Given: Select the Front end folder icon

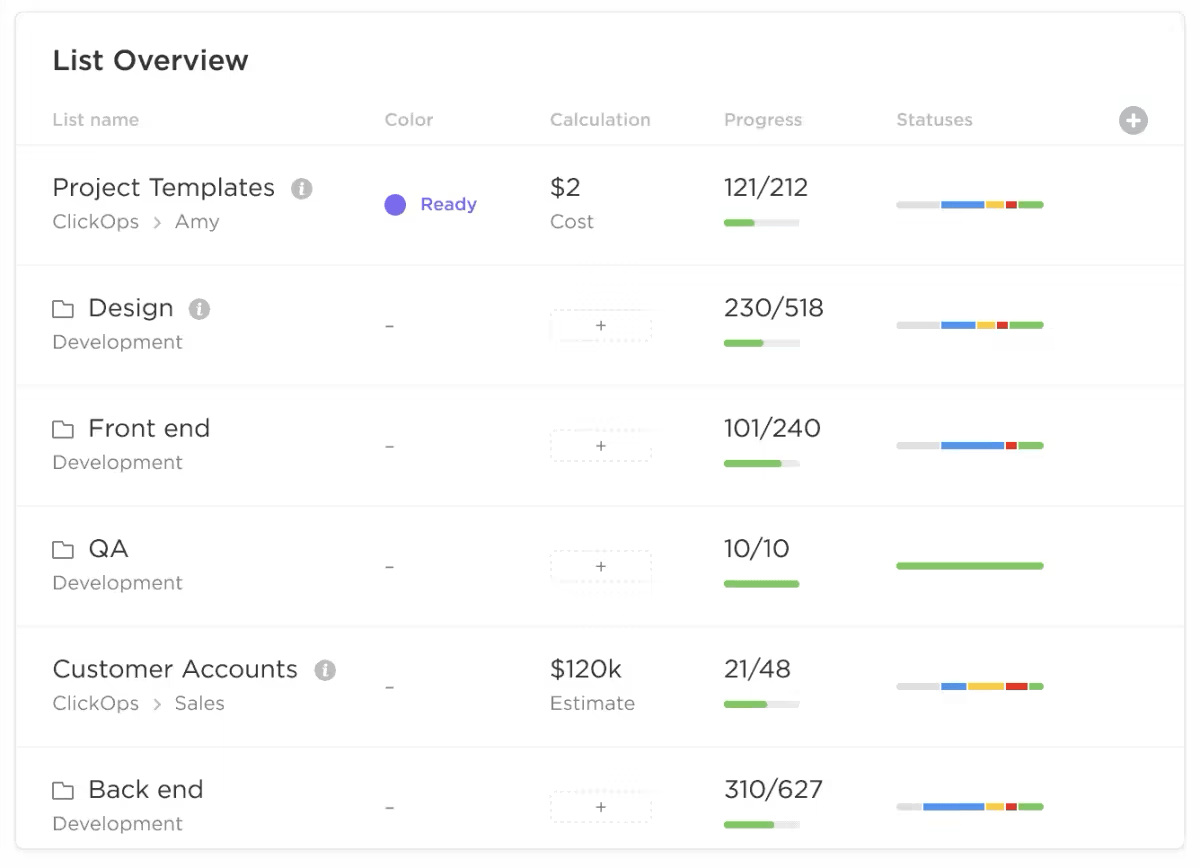Looking at the screenshot, I should (x=63, y=430).
